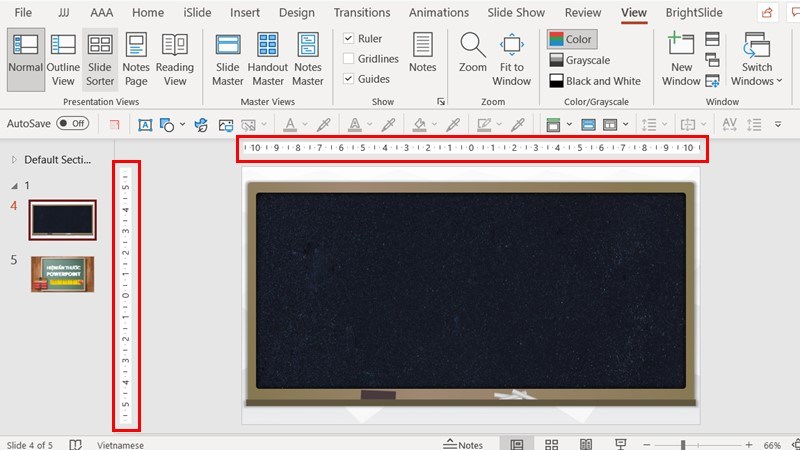Click the Slide Master icon

(x=228, y=58)
